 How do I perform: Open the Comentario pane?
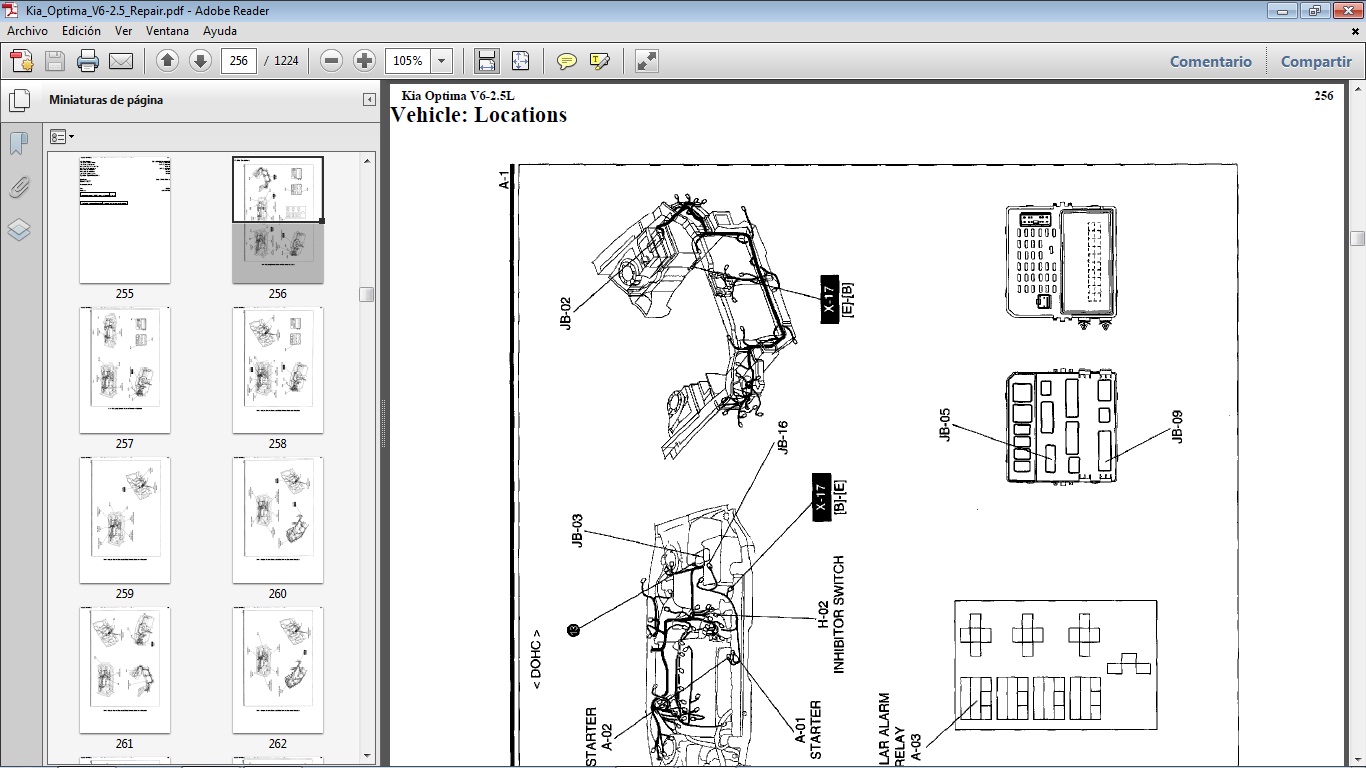click(x=1210, y=61)
